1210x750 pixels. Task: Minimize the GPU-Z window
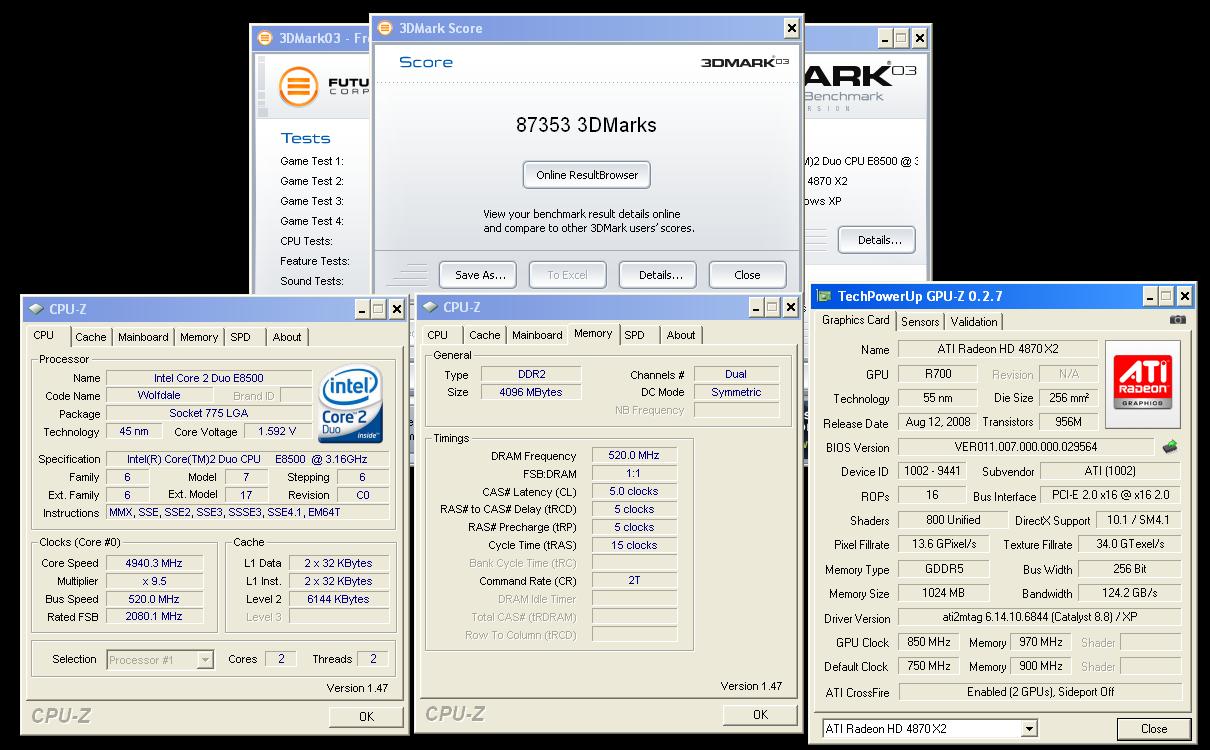1150,296
